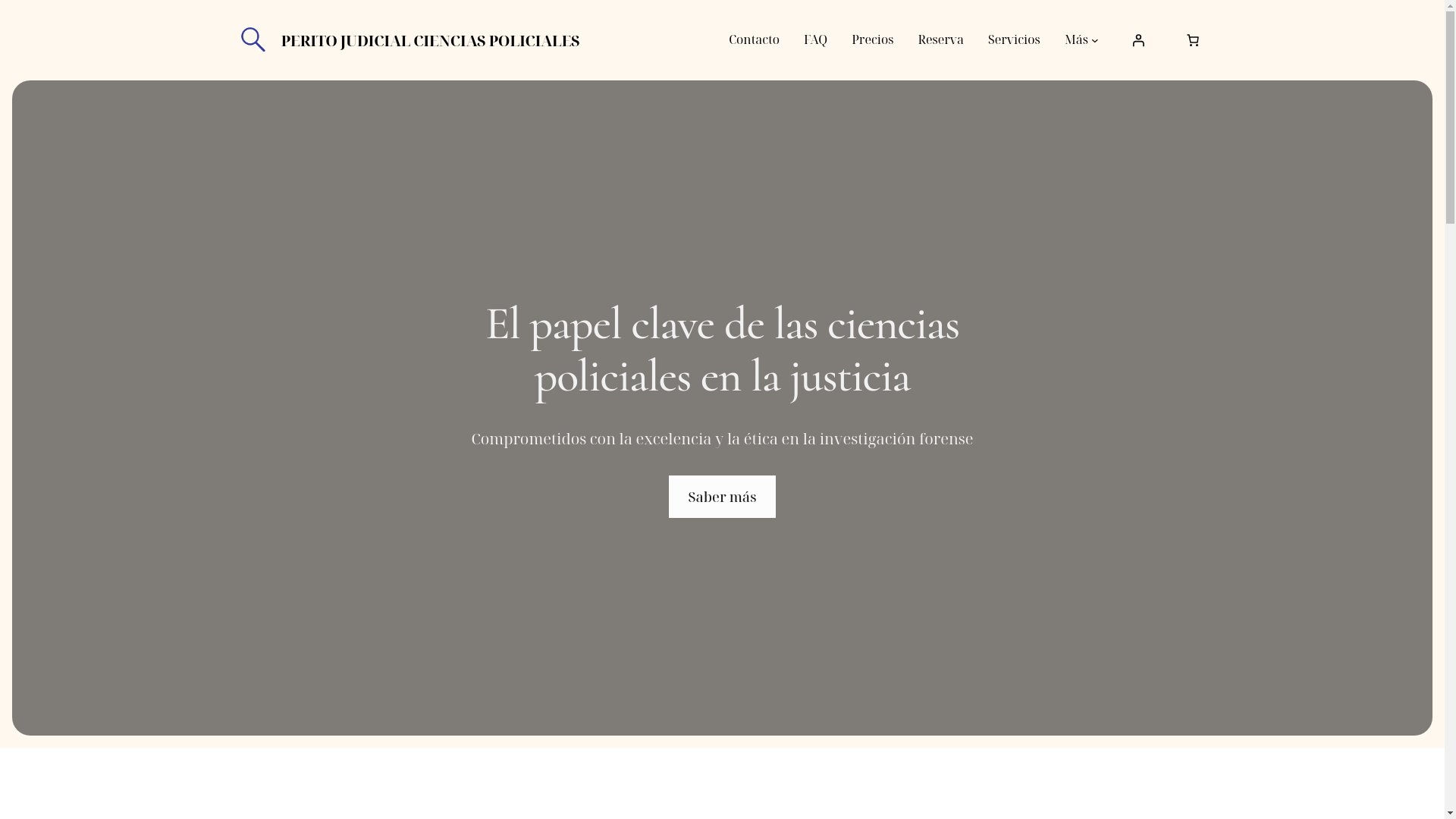This screenshot has height=819, width=1456.
Task: Navigate to the Precios page
Action: [872, 40]
